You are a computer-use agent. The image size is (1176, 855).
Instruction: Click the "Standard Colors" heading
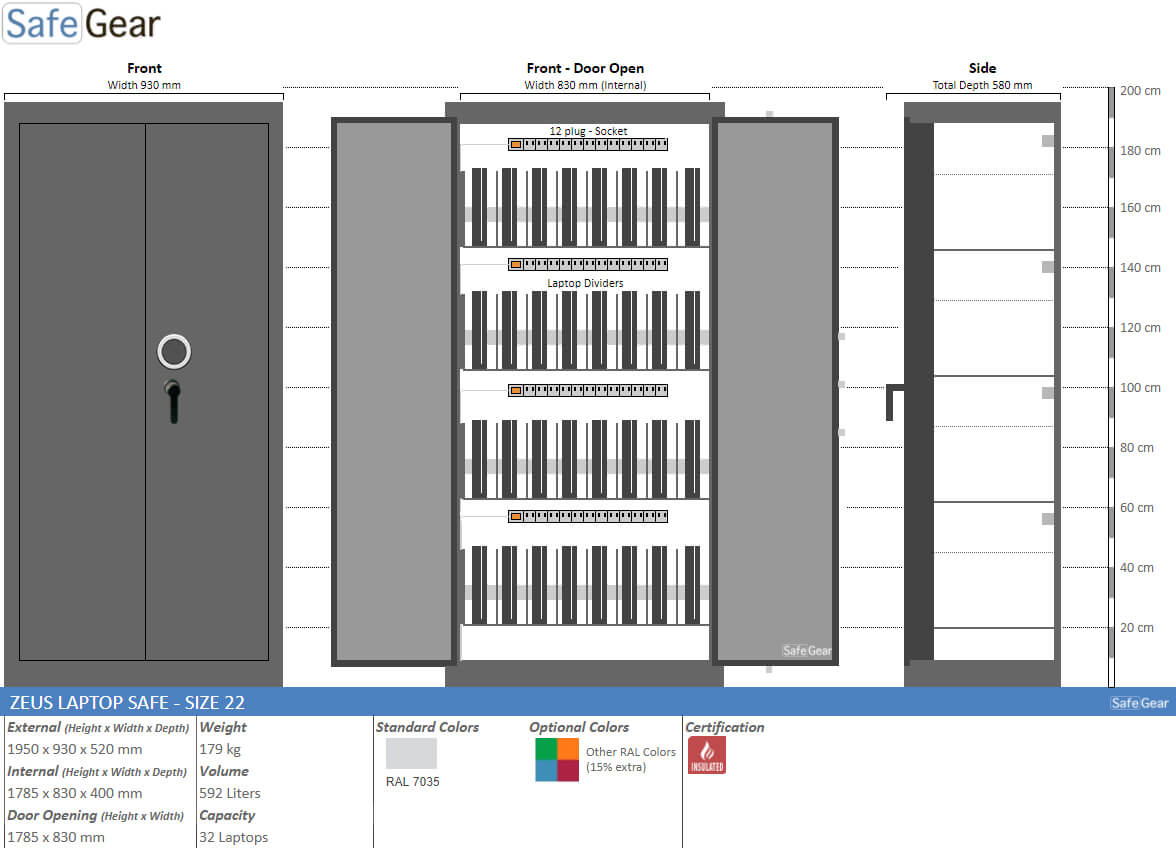pos(427,728)
